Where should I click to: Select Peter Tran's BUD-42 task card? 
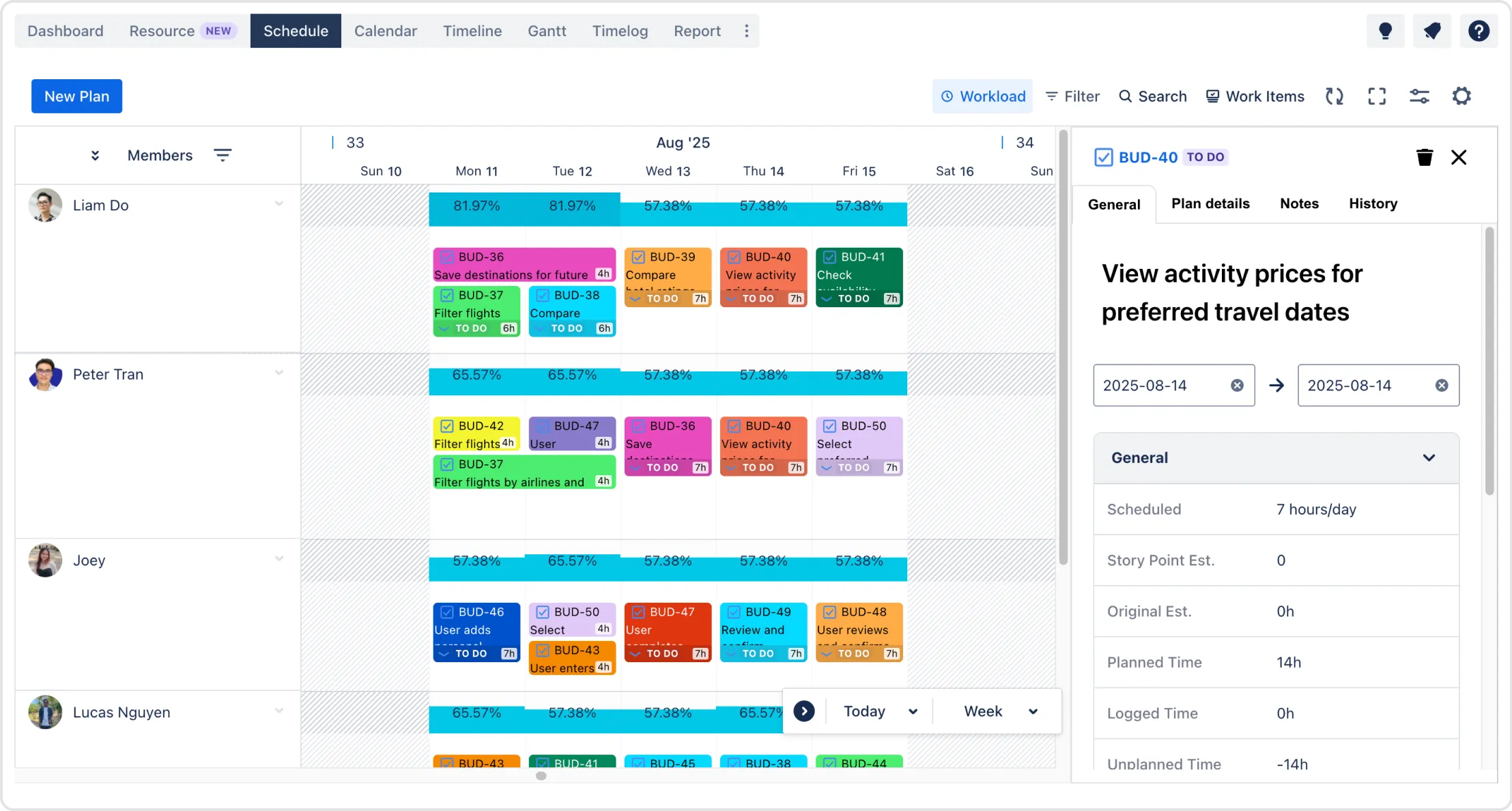(476, 434)
